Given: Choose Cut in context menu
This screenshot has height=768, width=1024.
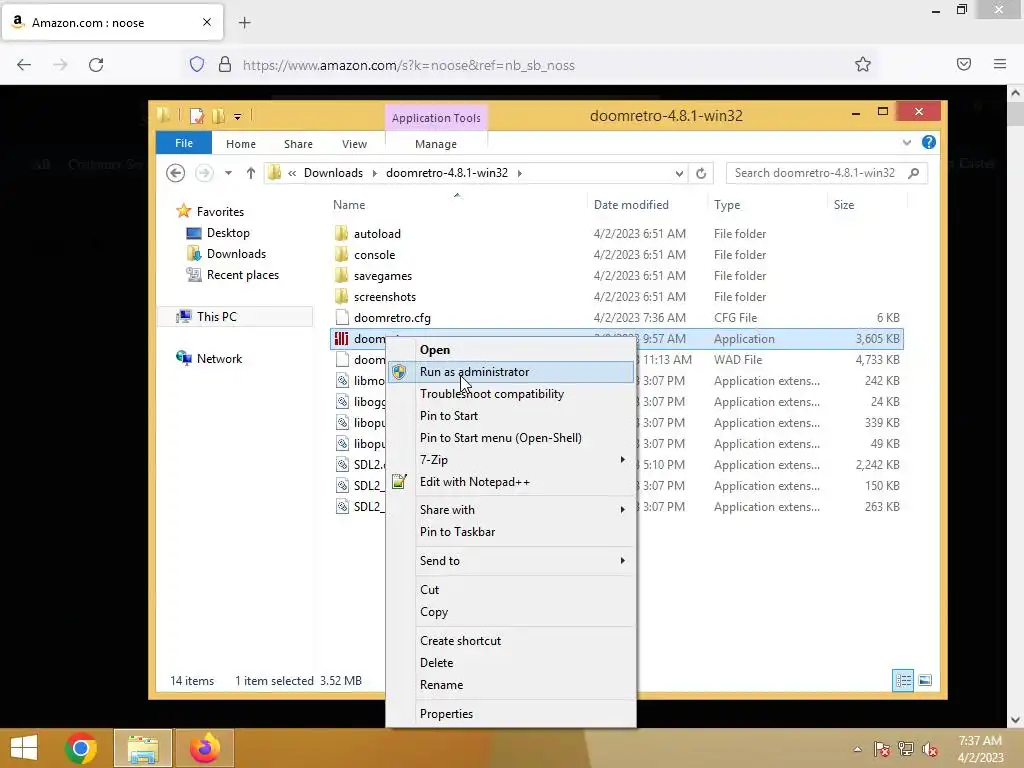Looking at the screenshot, I should tap(511, 589).
